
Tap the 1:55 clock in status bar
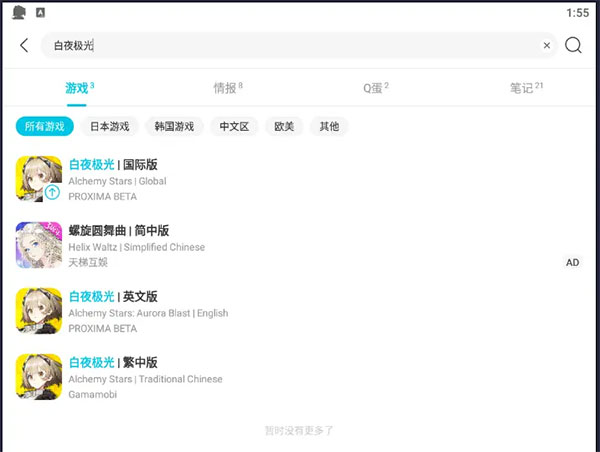[578, 13]
